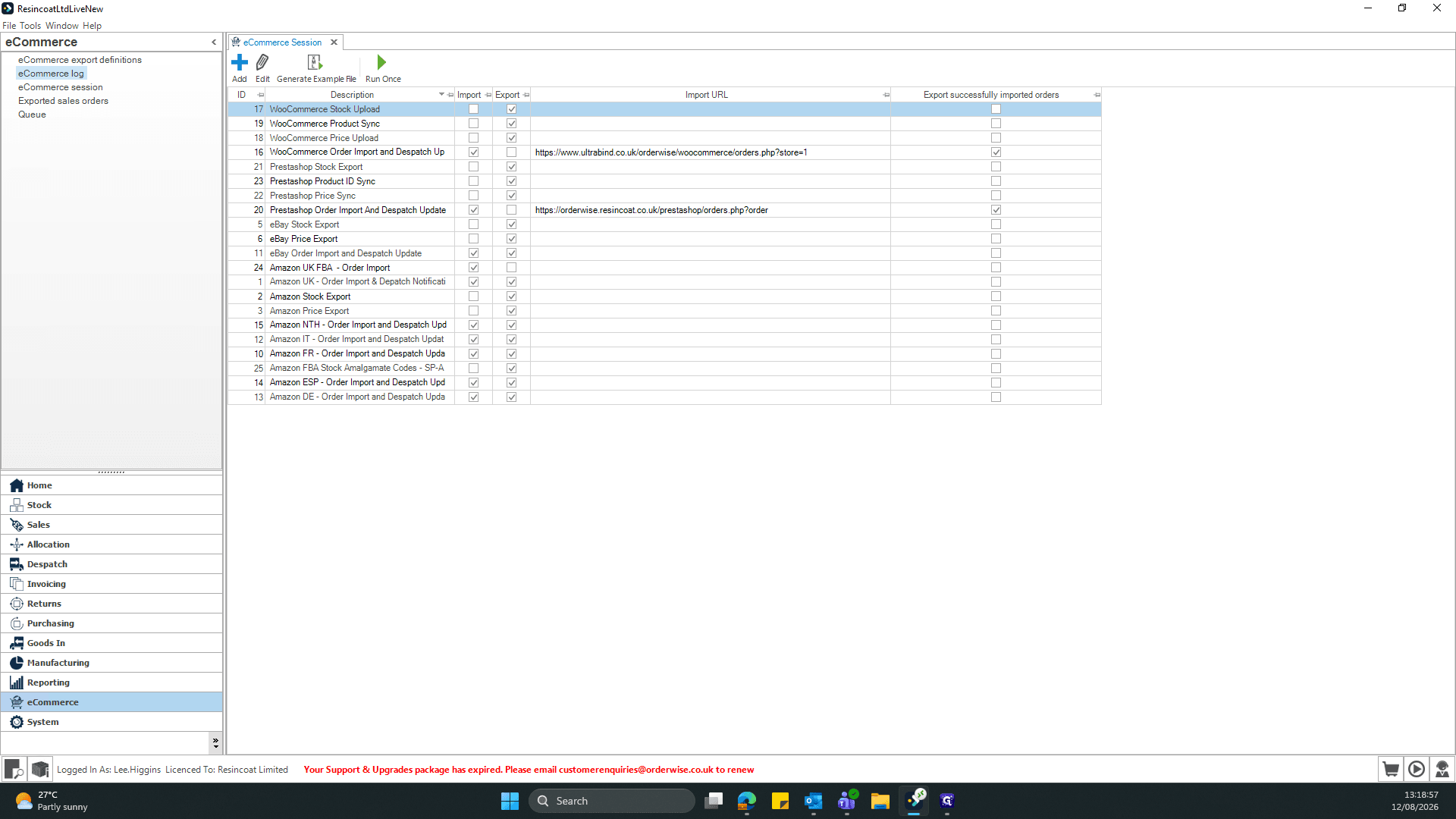Open the Allocation module
The width and height of the screenshot is (1456, 819).
[x=111, y=544]
